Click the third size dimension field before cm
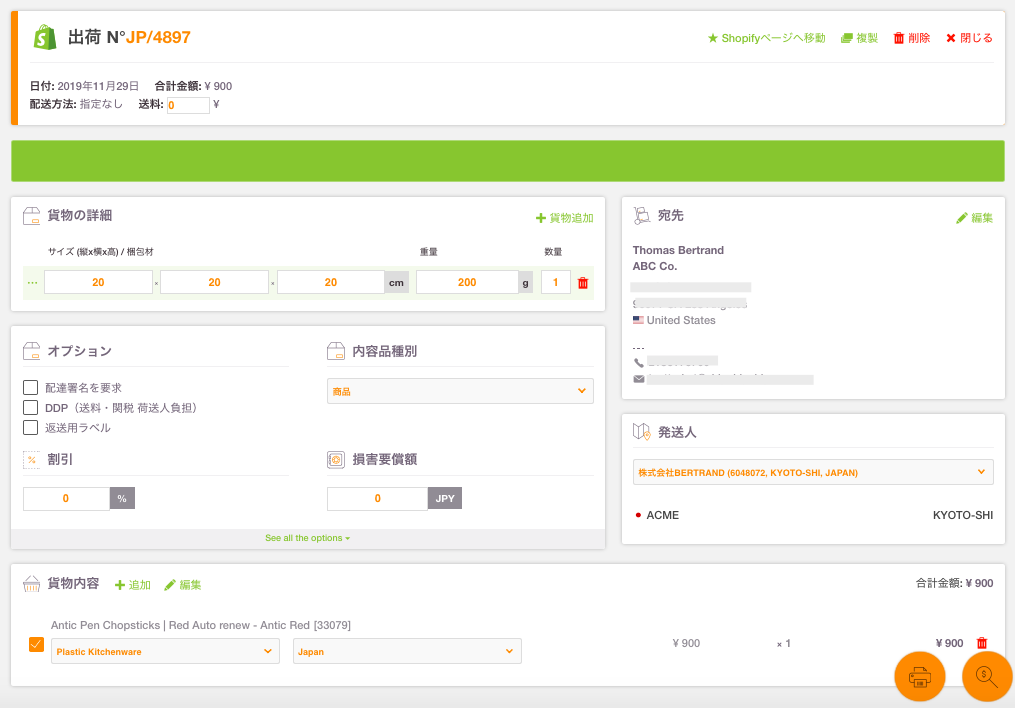This screenshot has height=708, width=1015. [x=331, y=282]
